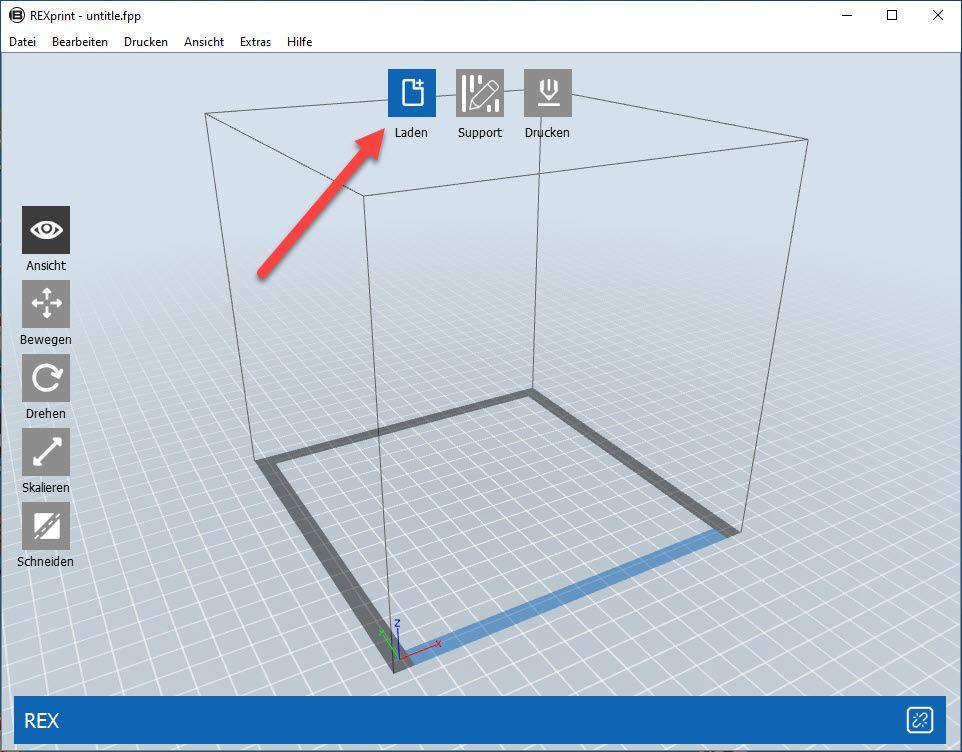Viewport: 962px width, 752px height.
Task: Click the 'Laden' label under the load icon
Action: point(411,132)
